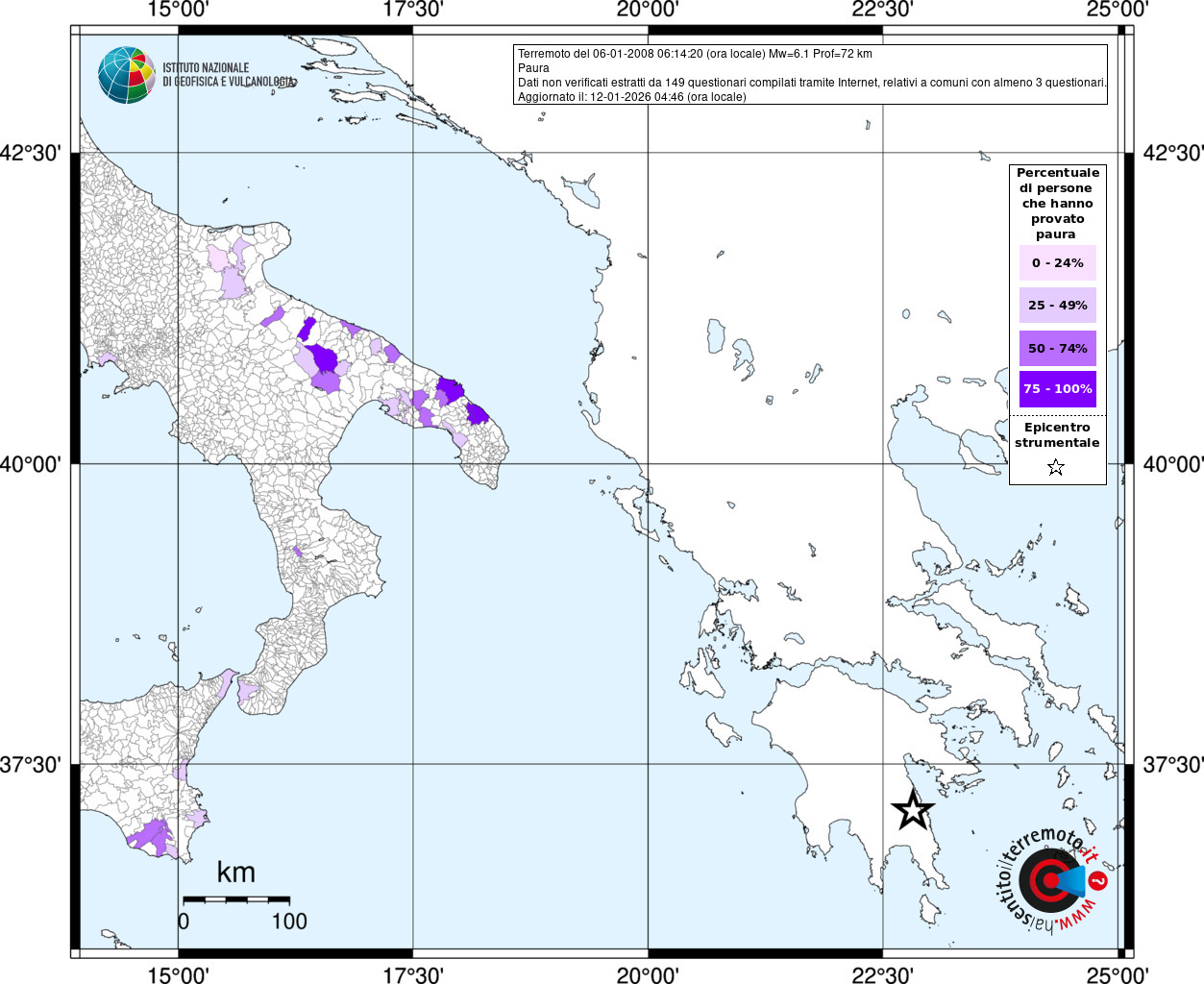Viewport: 1204px width, 984px height.
Task: Click the right axis label 42°30'
Action: click(x=1172, y=153)
